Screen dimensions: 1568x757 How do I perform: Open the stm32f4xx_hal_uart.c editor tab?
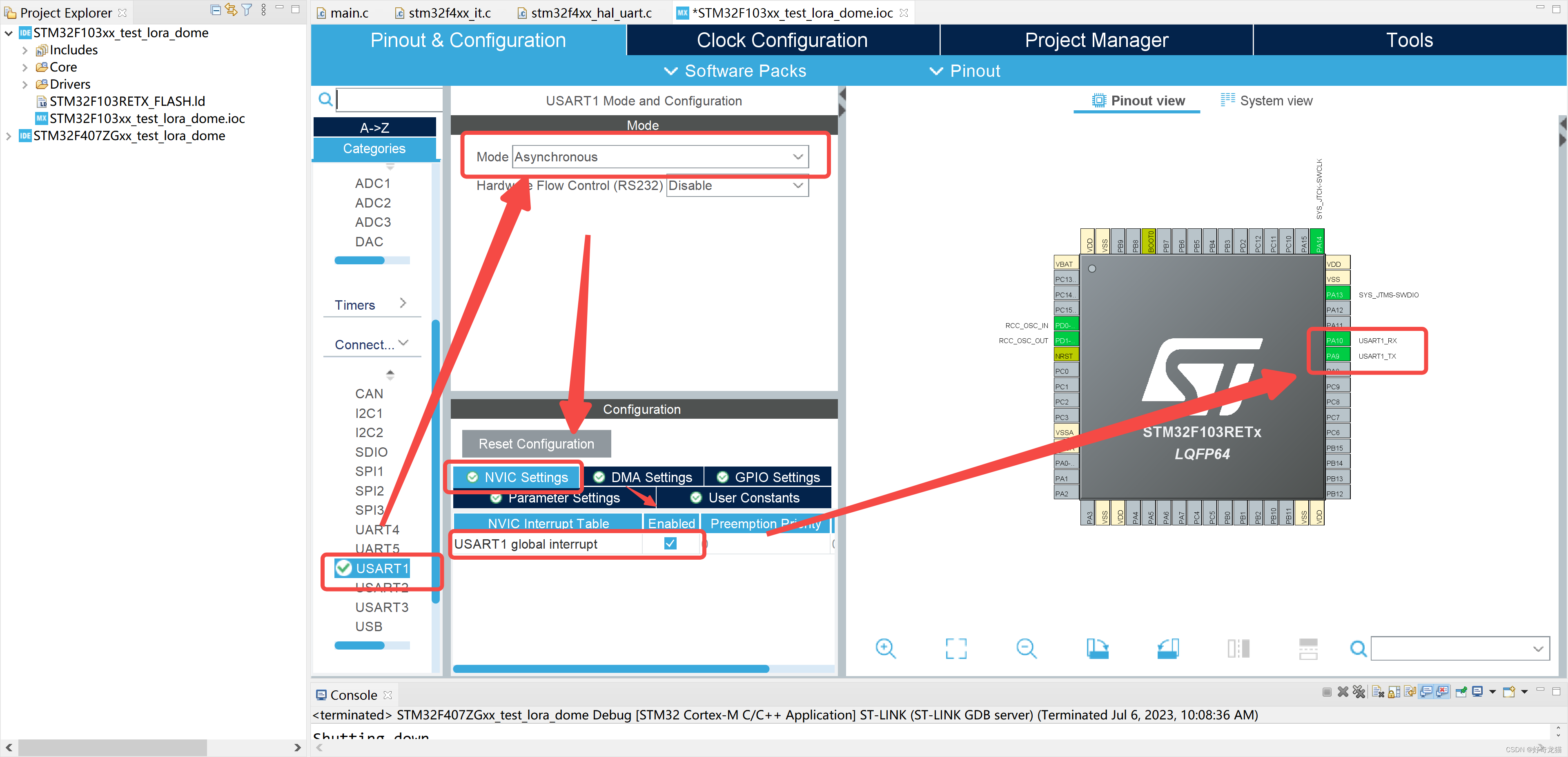[x=584, y=13]
